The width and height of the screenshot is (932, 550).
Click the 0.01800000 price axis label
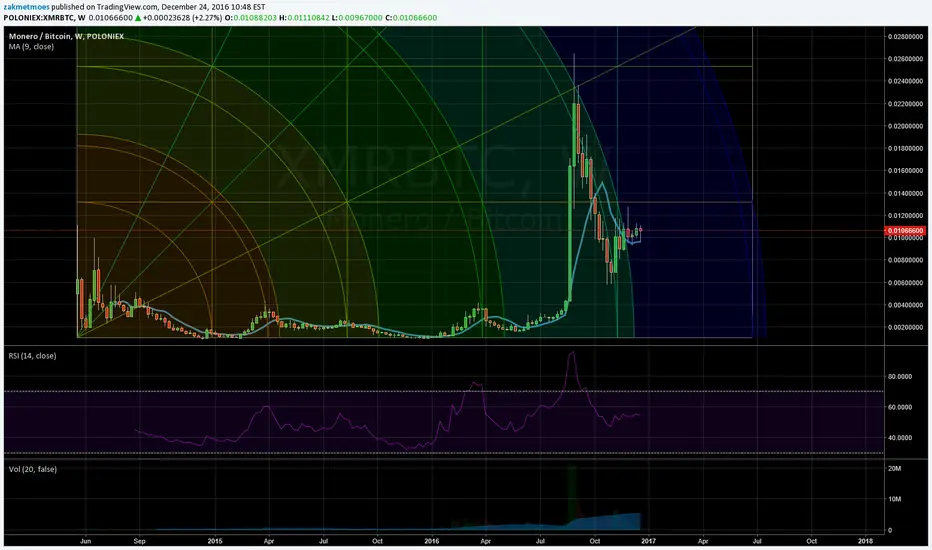(906, 148)
